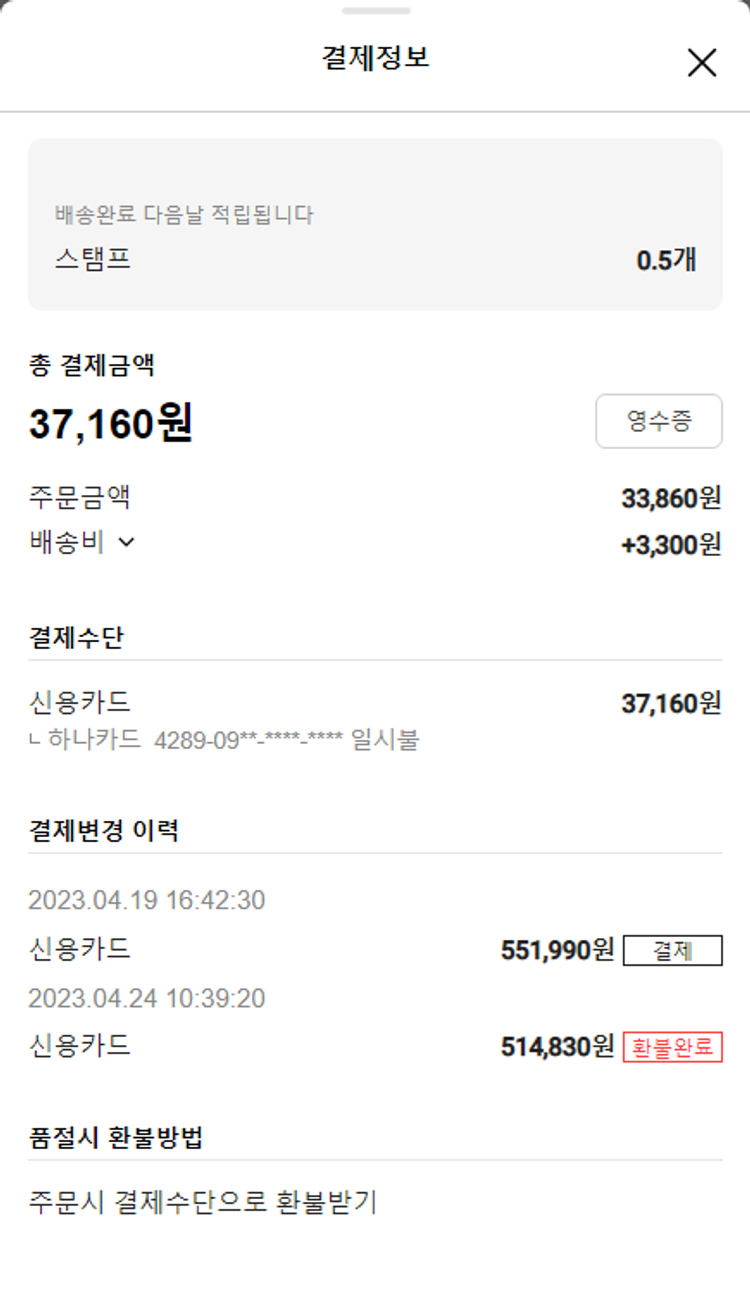Screen dimensions: 750x1297
Task: Expand the 배송비 chevron arrow
Action: point(126,543)
